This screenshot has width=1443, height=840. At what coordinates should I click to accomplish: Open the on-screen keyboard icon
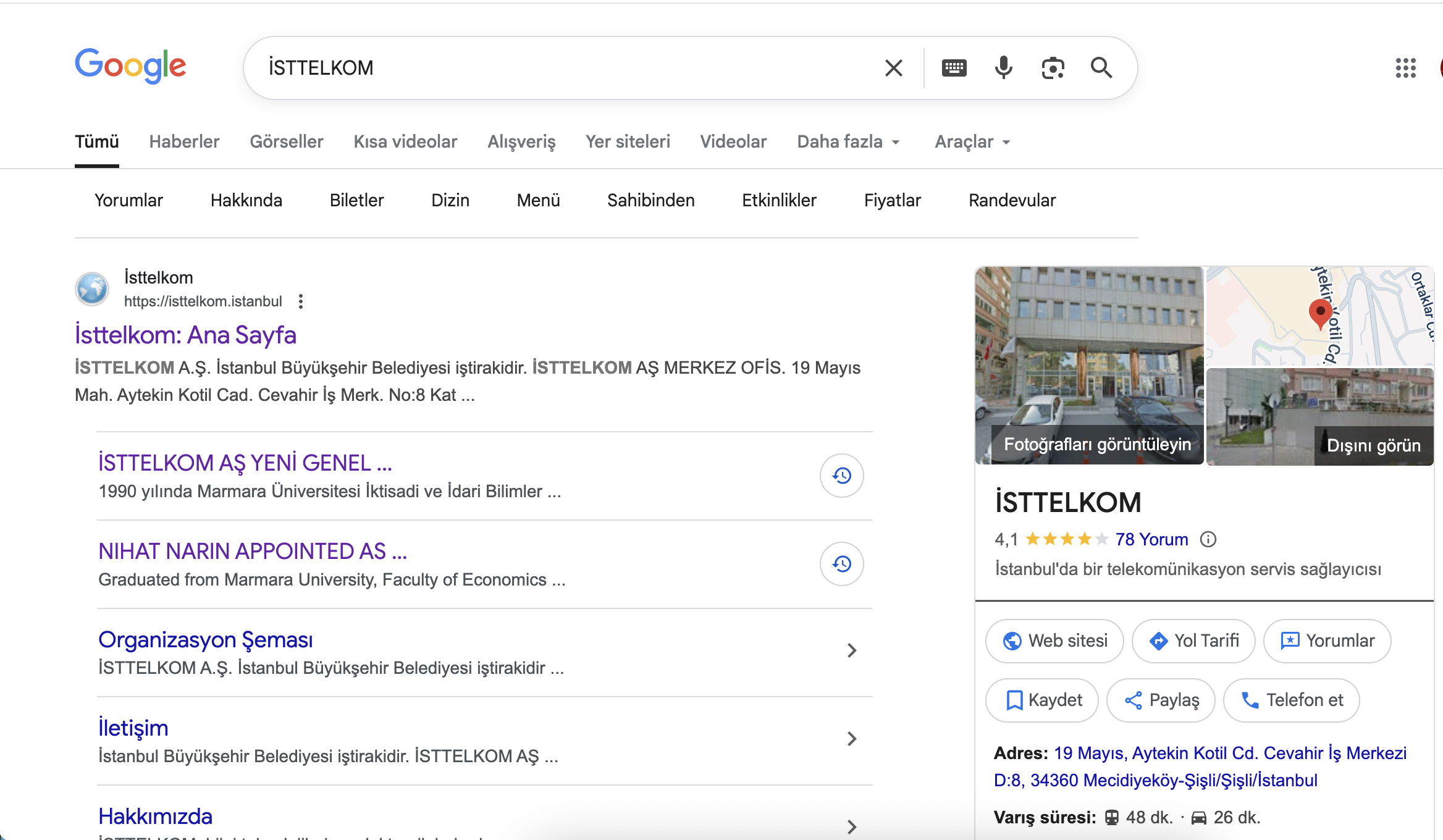(x=954, y=68)
